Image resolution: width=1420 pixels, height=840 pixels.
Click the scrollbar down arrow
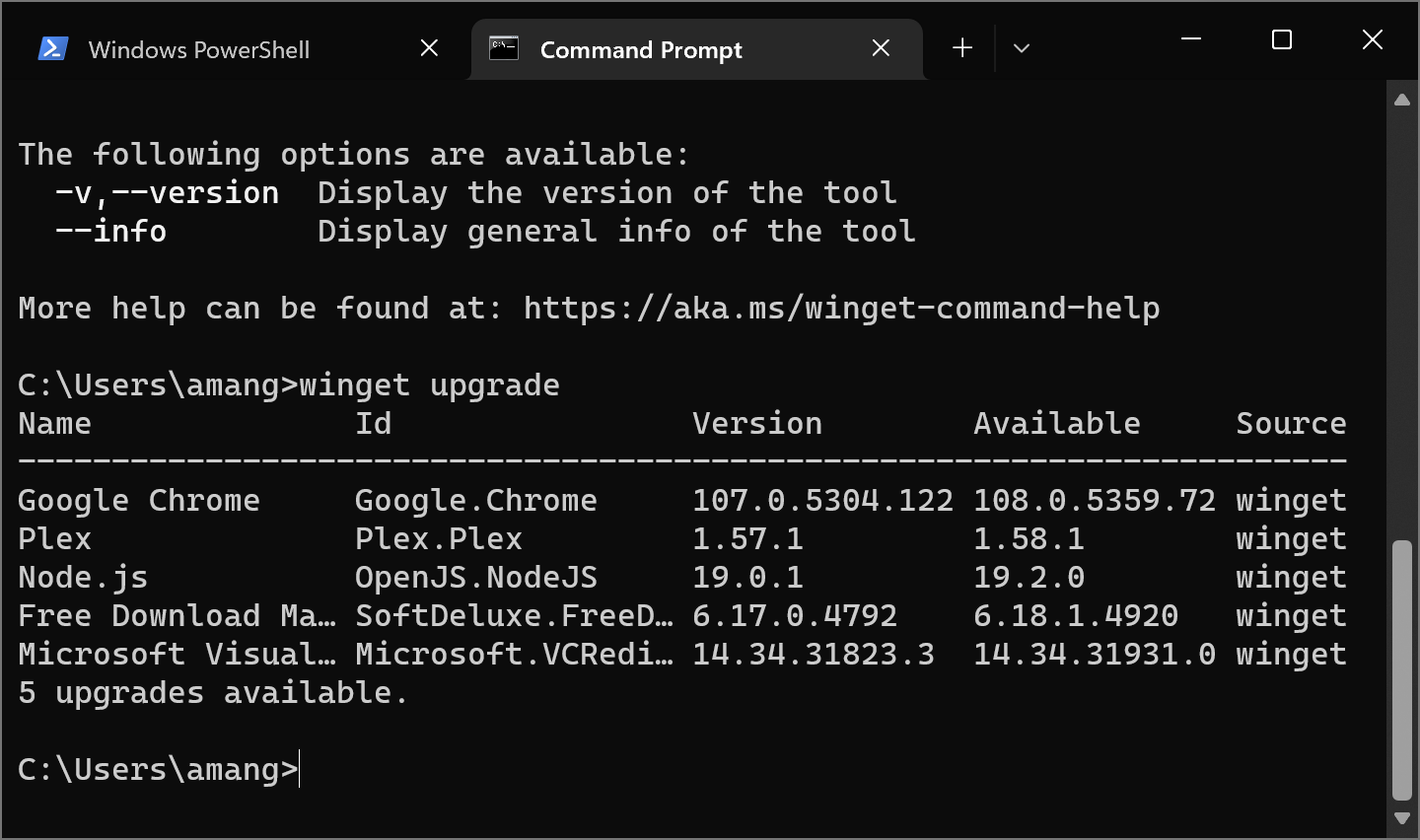(1401, 818)
